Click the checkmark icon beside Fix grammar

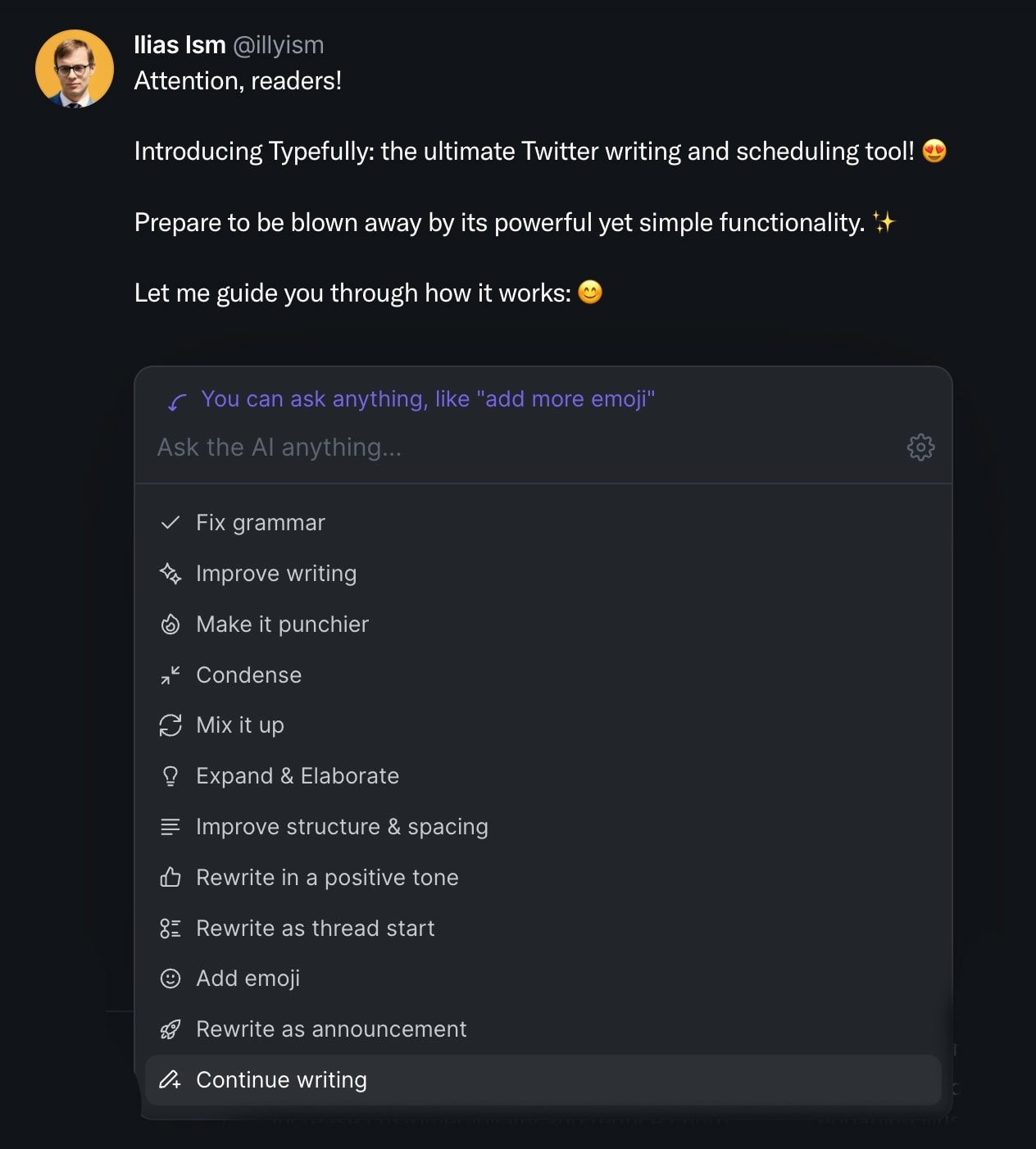pos(170,522)
